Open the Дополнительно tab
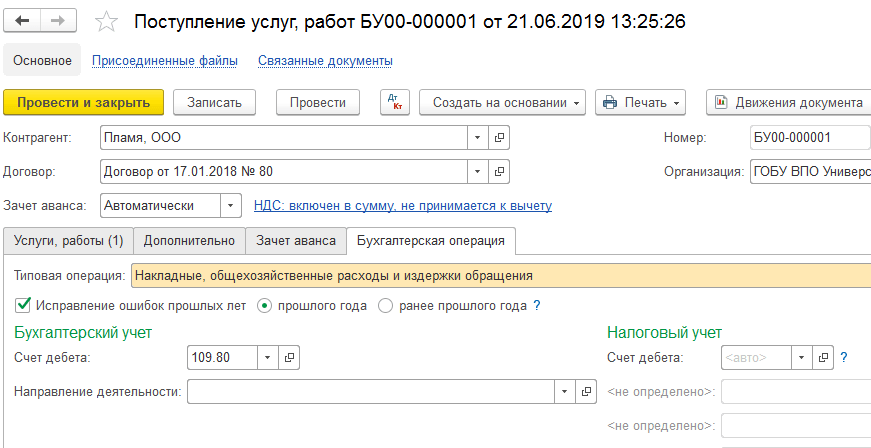This screenshot has width=871, height=448. click(189, 240)
